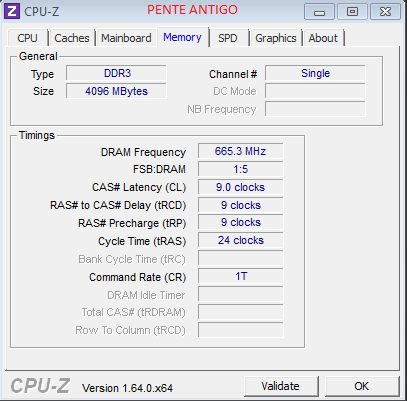This screenshot has width=407, height=401.
Task: Click the DRAM Frequency label
Action: [143, 152]
